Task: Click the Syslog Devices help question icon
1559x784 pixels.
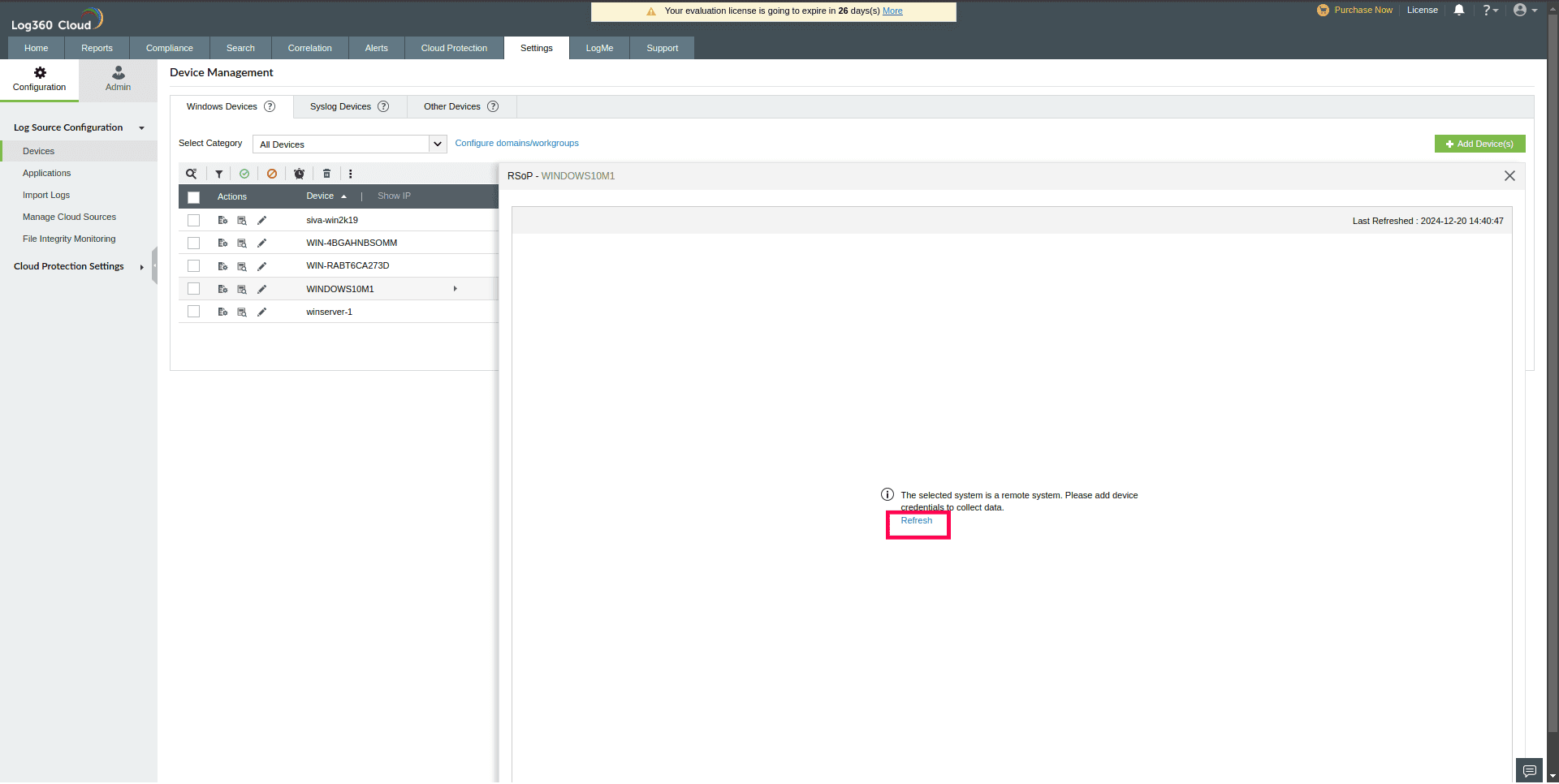Action: [383, 106]
